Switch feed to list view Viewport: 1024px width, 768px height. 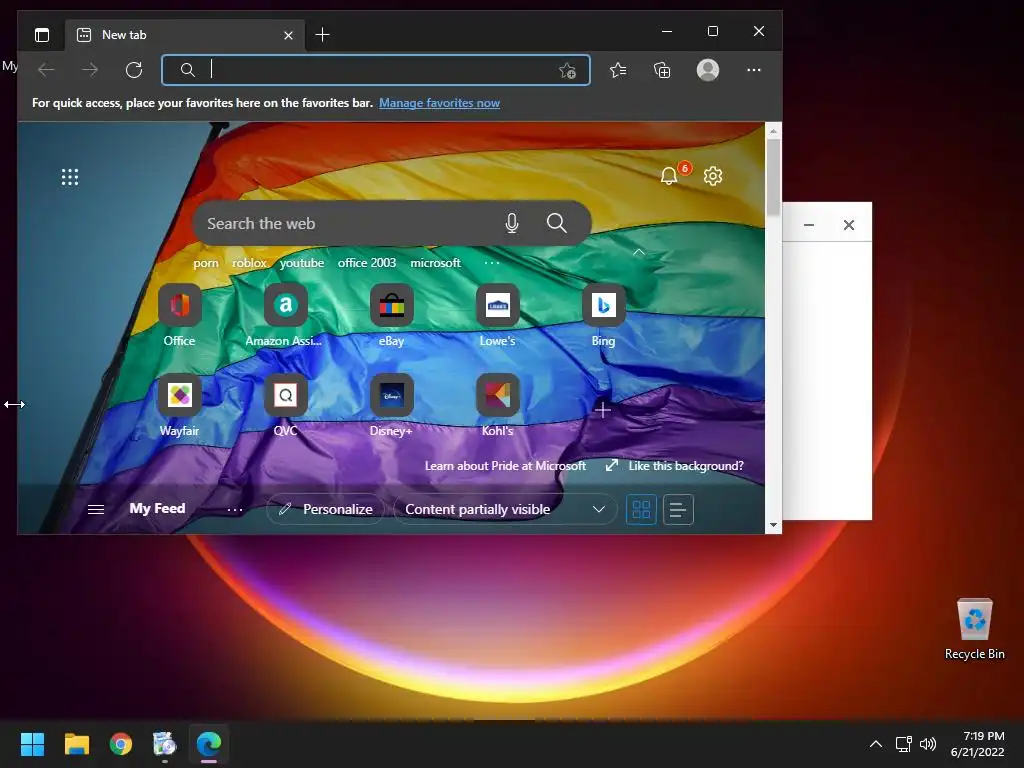pos(678,509)
